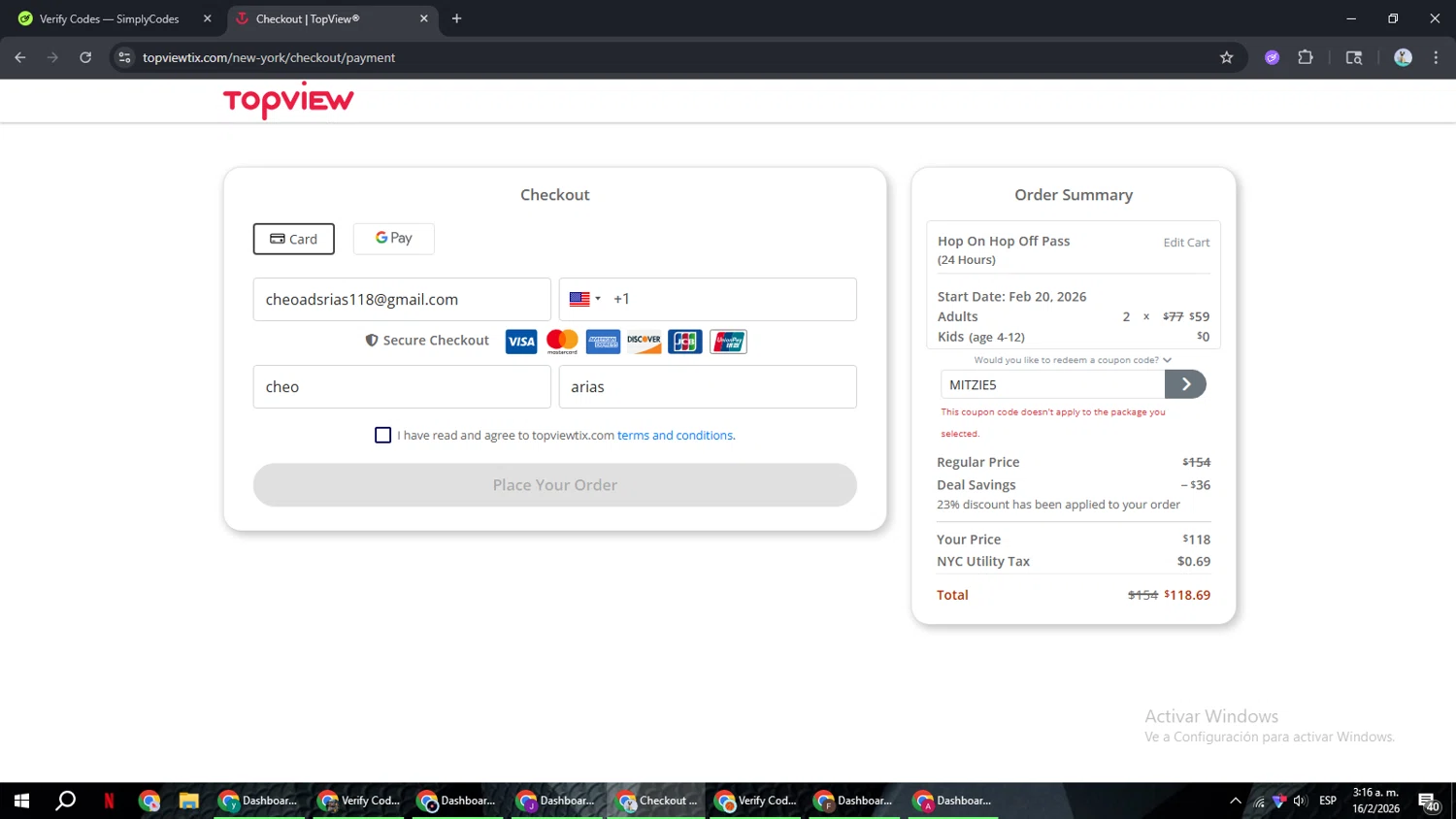
Task: Click the Deal Savings -$36 value
Action: (x=1196, y=485)
